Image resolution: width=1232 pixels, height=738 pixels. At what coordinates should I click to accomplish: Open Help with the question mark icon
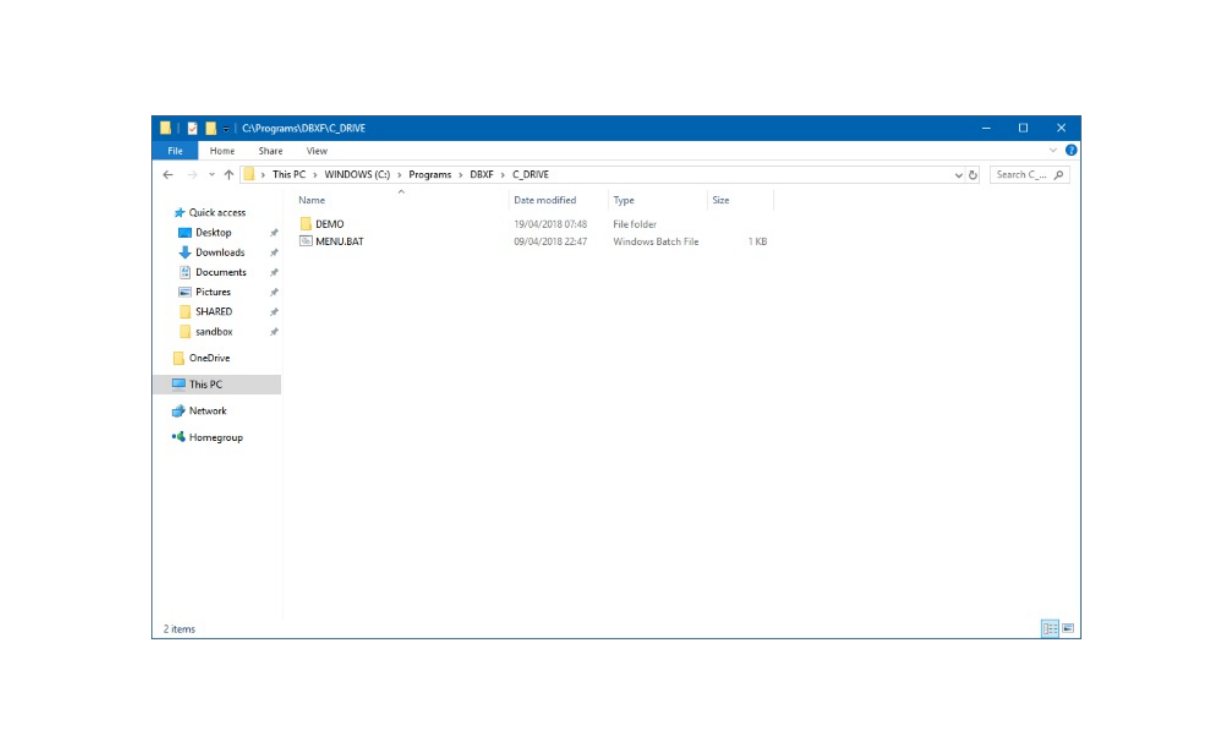tap(1071, 151)
